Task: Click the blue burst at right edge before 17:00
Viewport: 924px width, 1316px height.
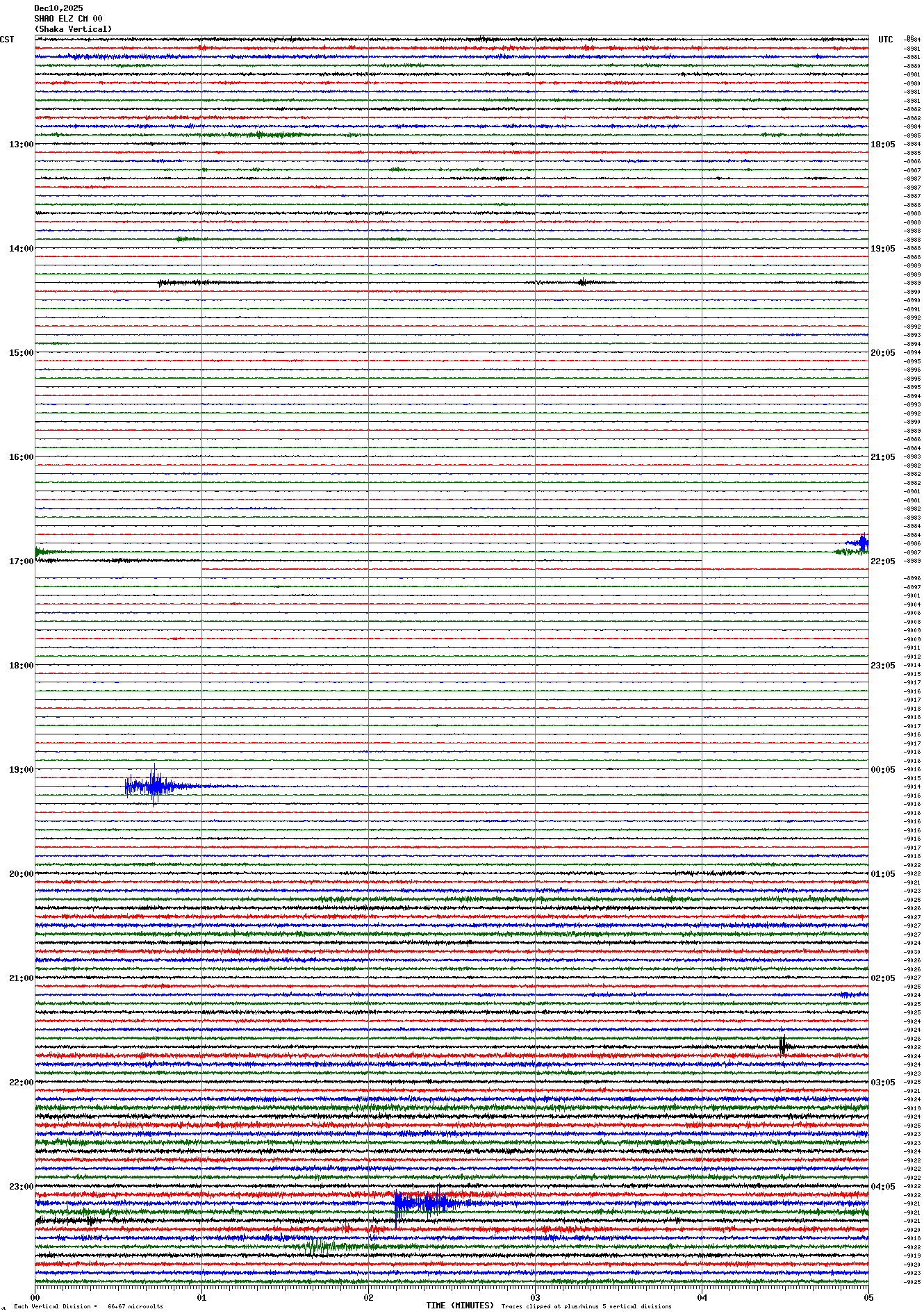Action: 862,543
